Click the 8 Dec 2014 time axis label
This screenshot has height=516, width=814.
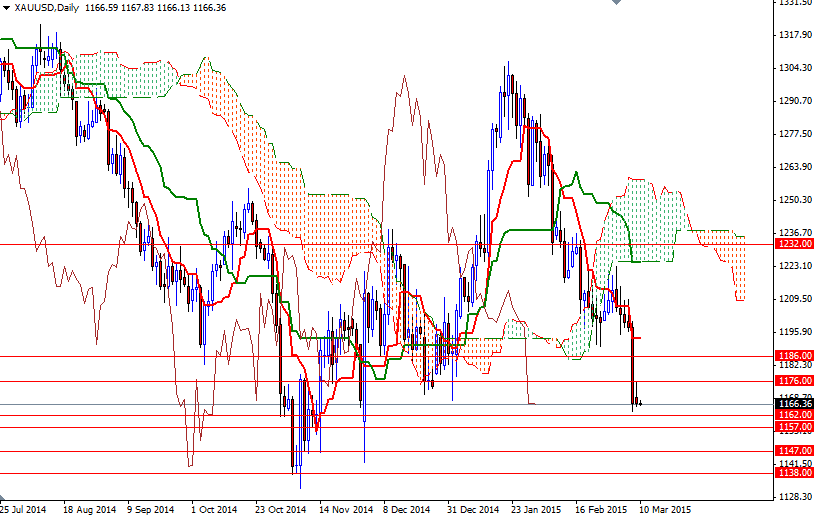[x=406, y=510]
